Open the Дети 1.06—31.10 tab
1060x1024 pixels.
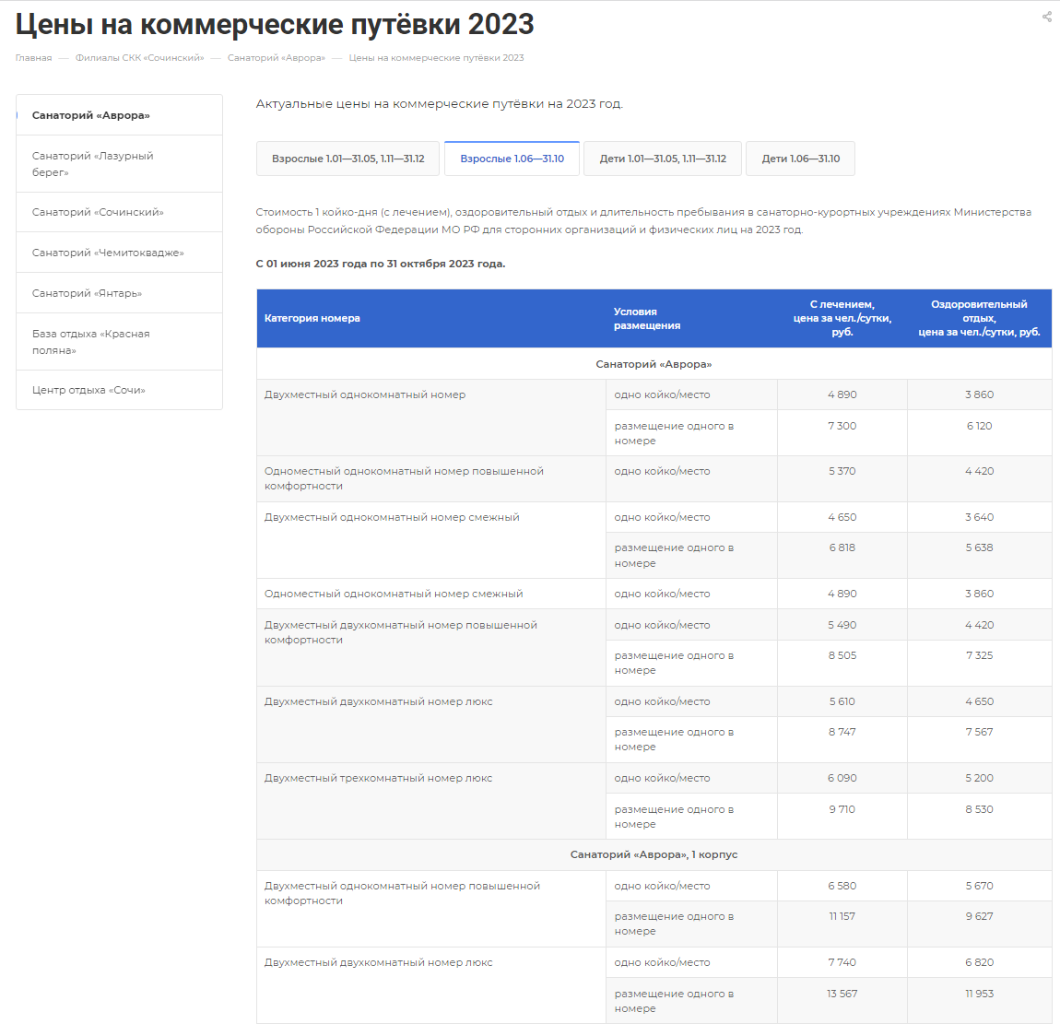800,159
